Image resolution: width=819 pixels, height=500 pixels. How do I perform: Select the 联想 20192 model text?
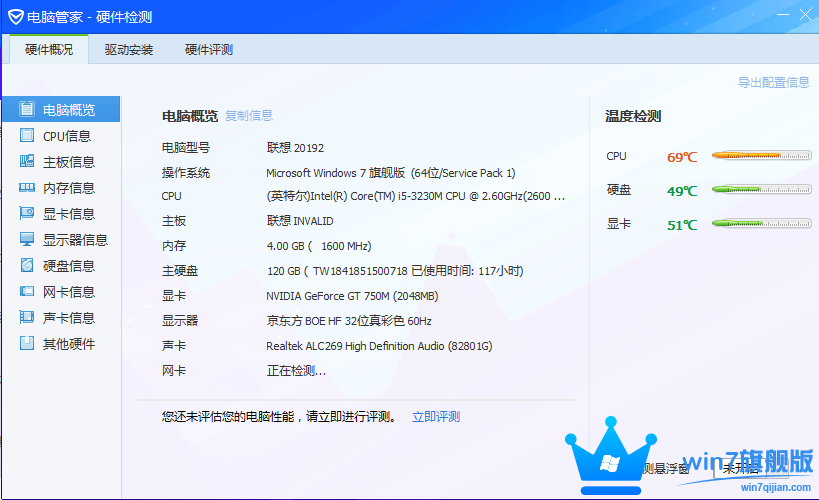point(295,148)
